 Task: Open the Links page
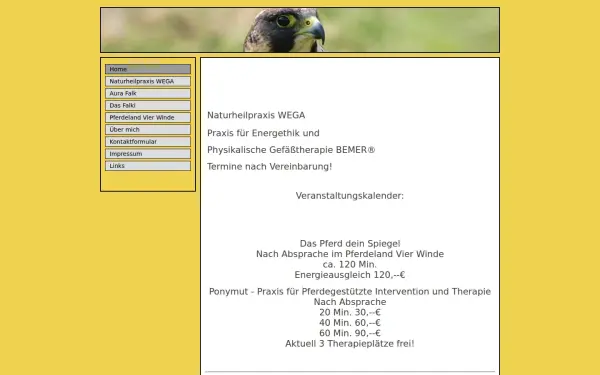148,166
